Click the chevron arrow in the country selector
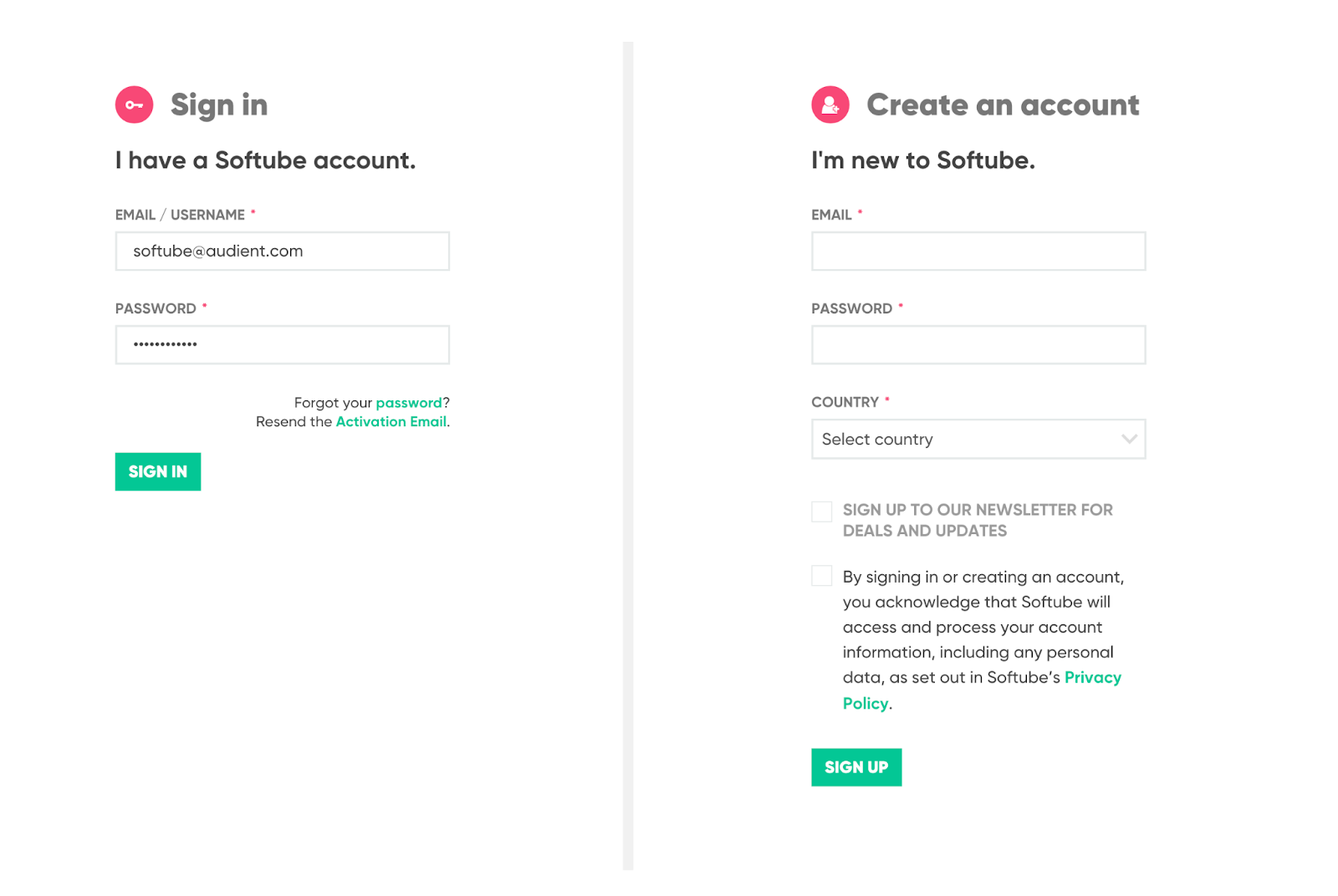This screenshot has height=896, width=1338. click(1128, 439)
